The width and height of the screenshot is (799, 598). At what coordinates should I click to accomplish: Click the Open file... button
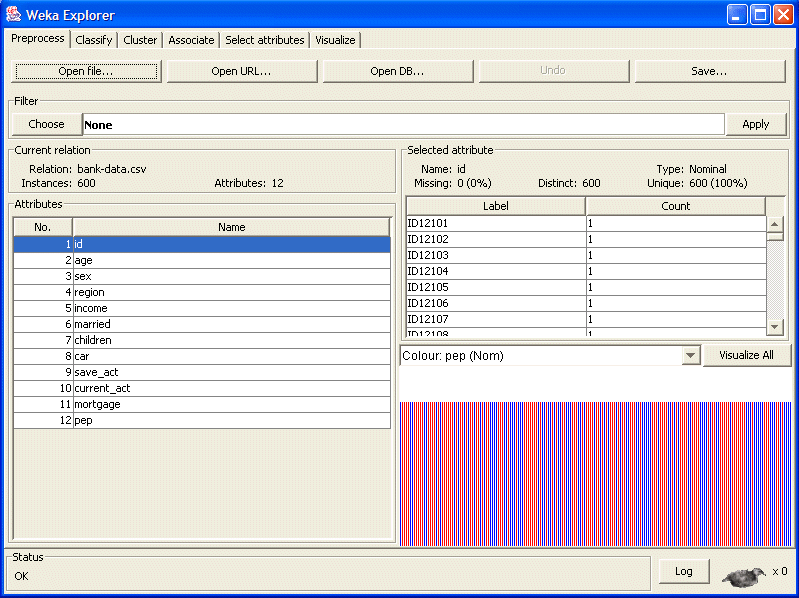(85, 71)
